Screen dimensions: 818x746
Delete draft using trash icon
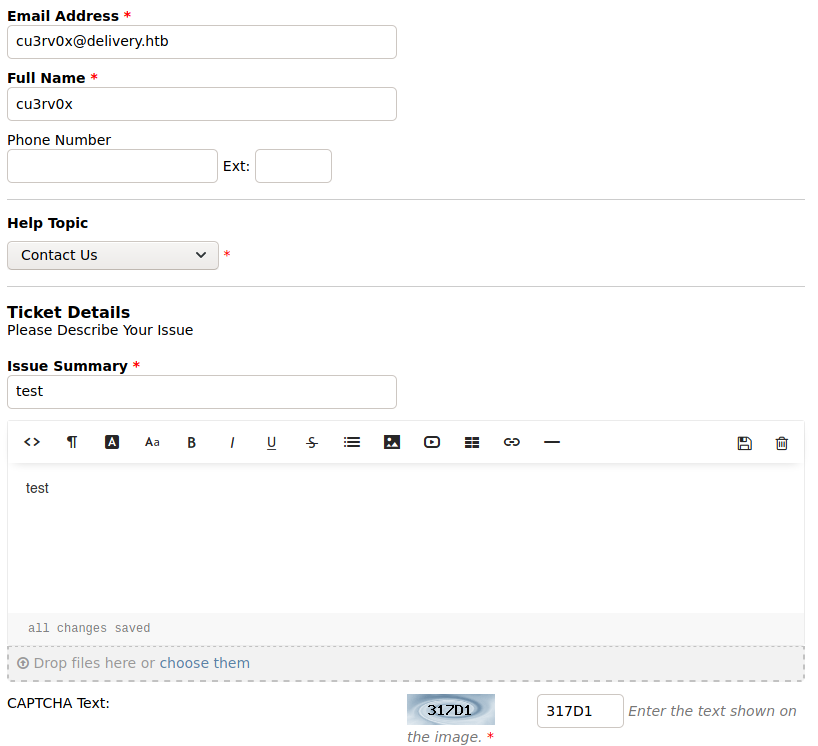click(x=782, y=443)
